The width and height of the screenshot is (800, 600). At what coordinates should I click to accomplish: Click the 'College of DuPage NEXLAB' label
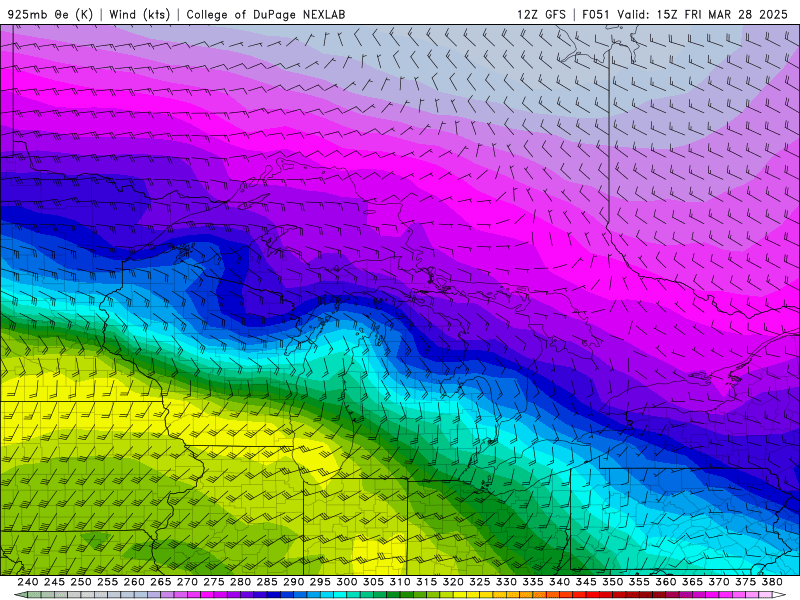point(266,14)
